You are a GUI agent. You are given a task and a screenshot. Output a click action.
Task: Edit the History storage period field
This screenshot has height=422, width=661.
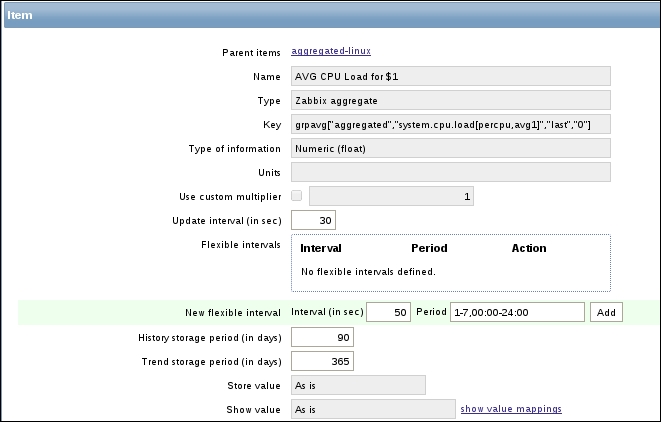[x=322, y=337]
